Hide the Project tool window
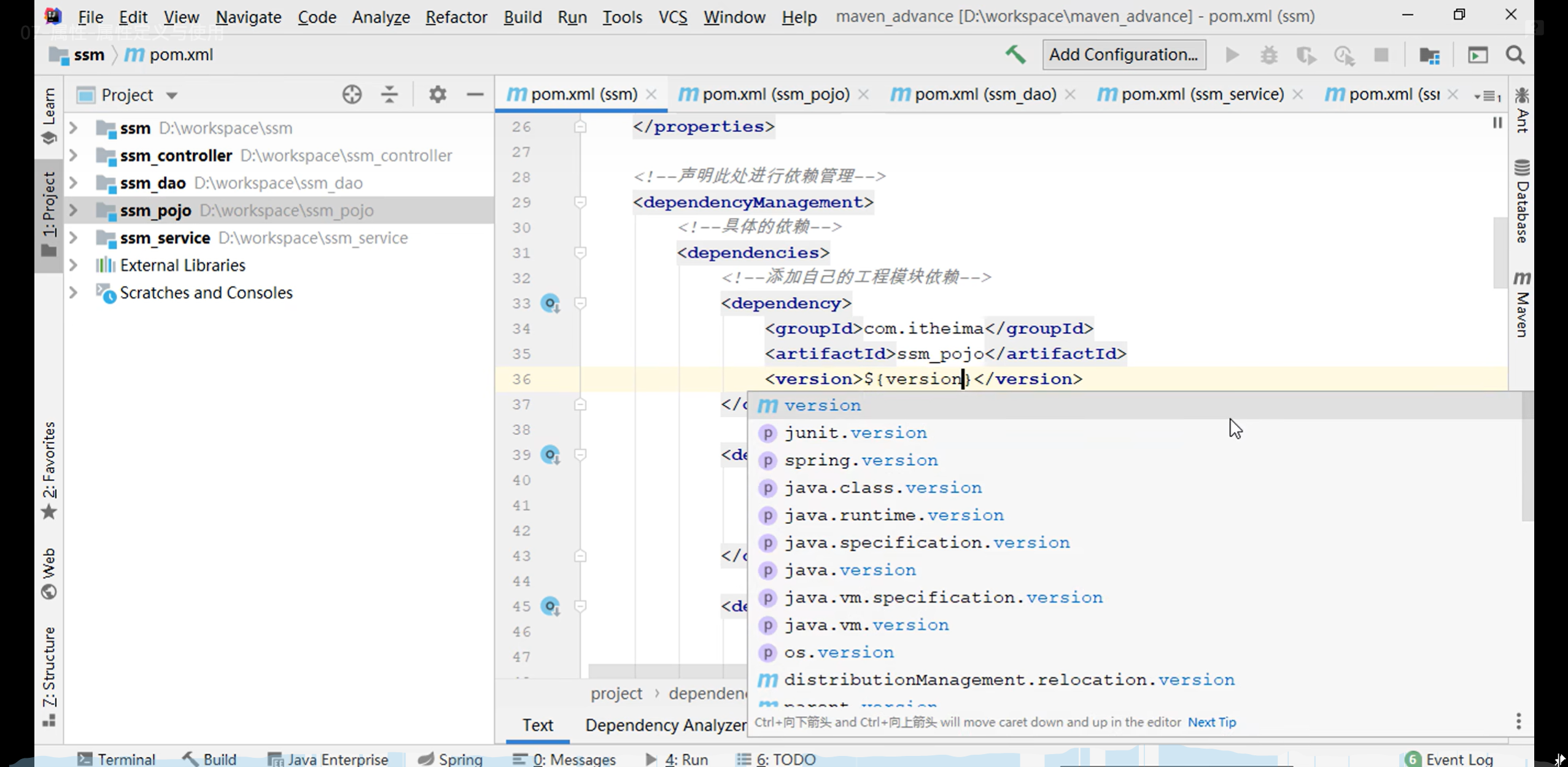The width and height of the screenshot is (1568, 767). coord(475,94)
